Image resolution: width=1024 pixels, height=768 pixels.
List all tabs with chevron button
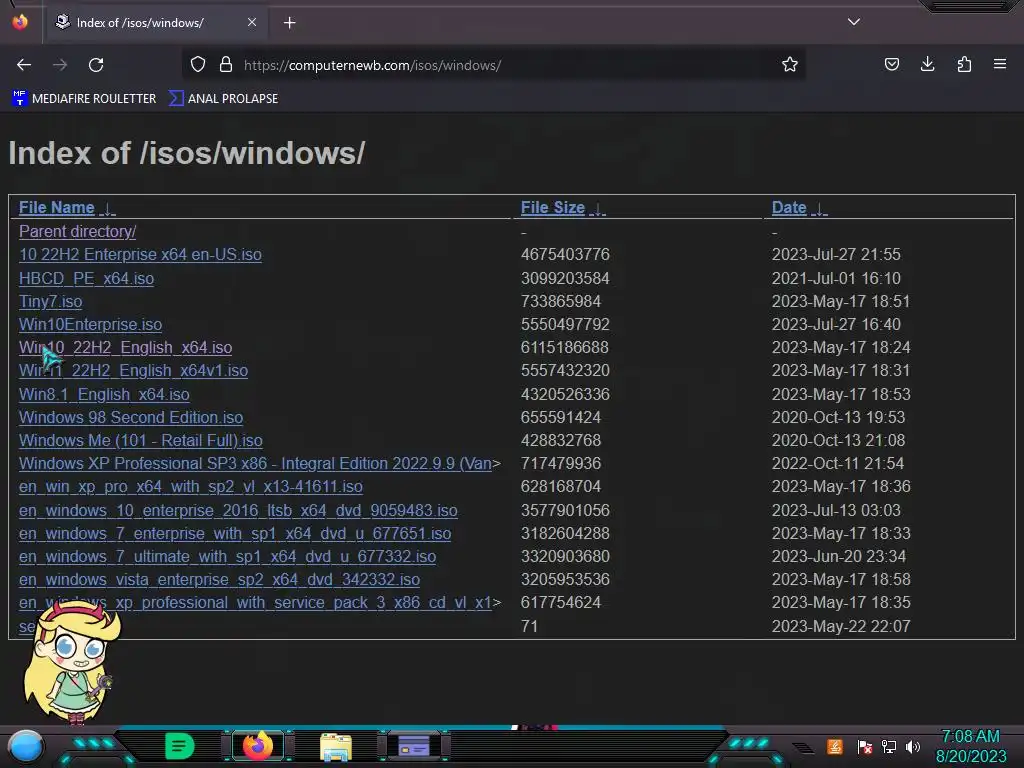coord(854,22)
